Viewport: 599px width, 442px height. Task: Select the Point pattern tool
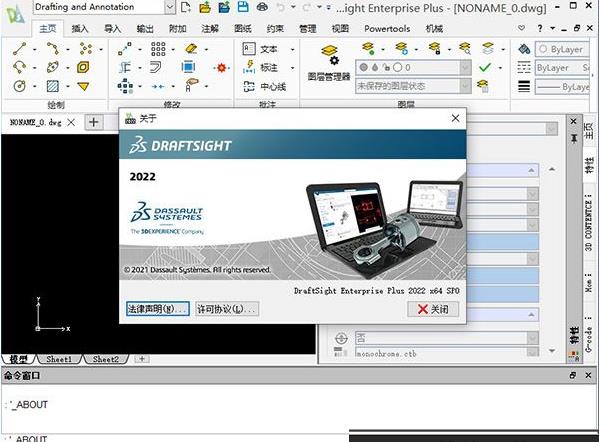tap(86, 49)
